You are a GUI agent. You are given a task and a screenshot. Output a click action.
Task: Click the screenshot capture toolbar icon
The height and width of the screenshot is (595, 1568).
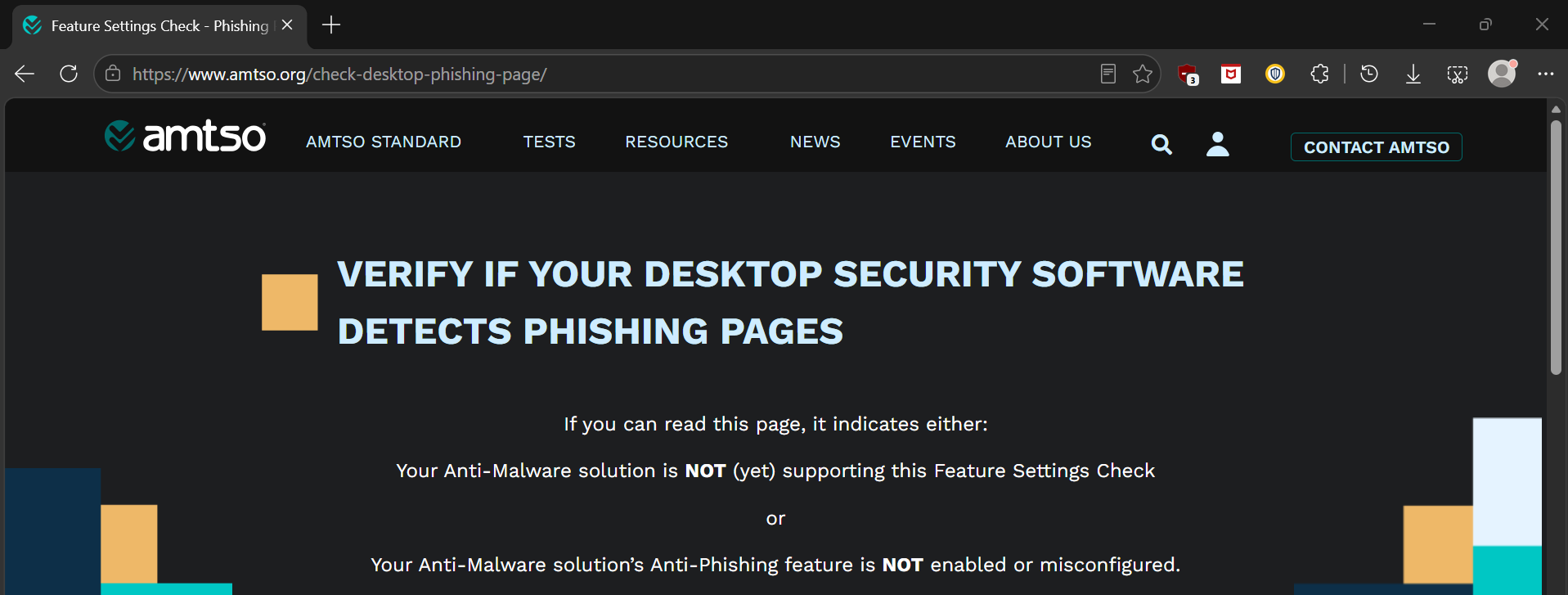click(x=1457, y=74)
